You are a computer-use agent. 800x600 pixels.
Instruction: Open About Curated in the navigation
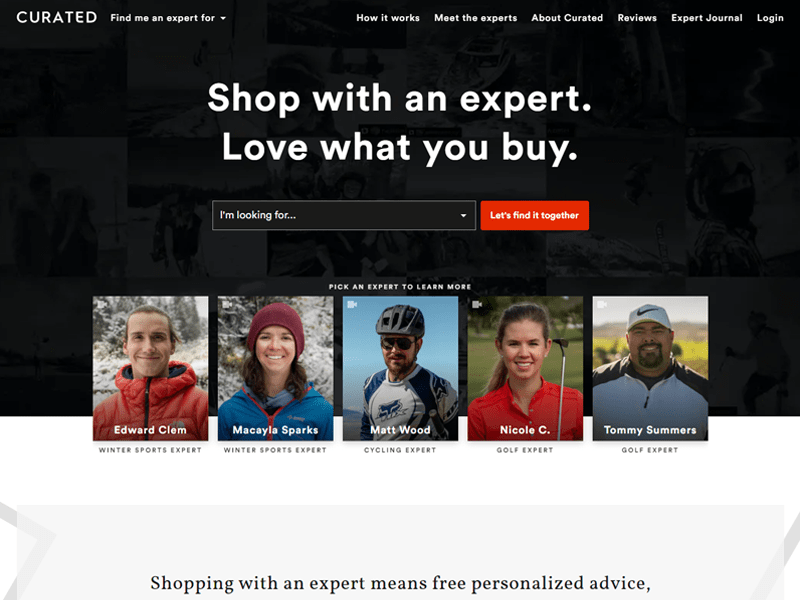click(x=567, y=18)
